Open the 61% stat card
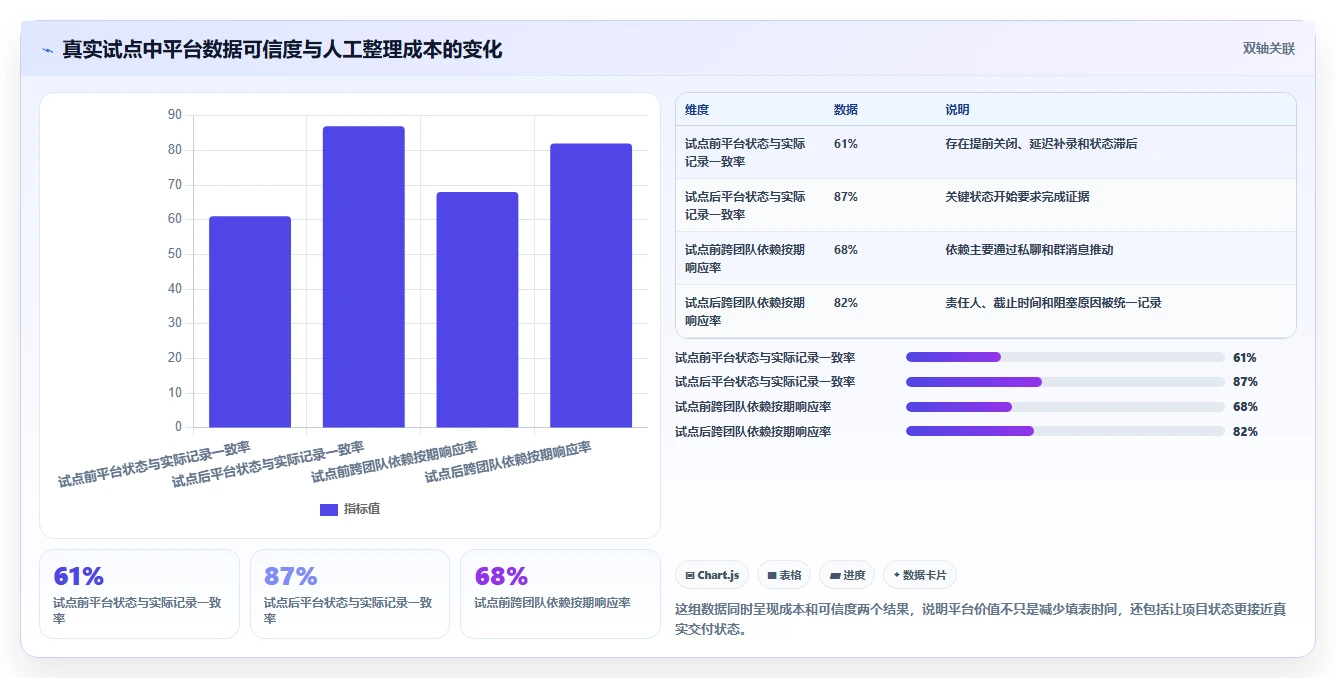1336x678 pixels. (x=139, y=594)
